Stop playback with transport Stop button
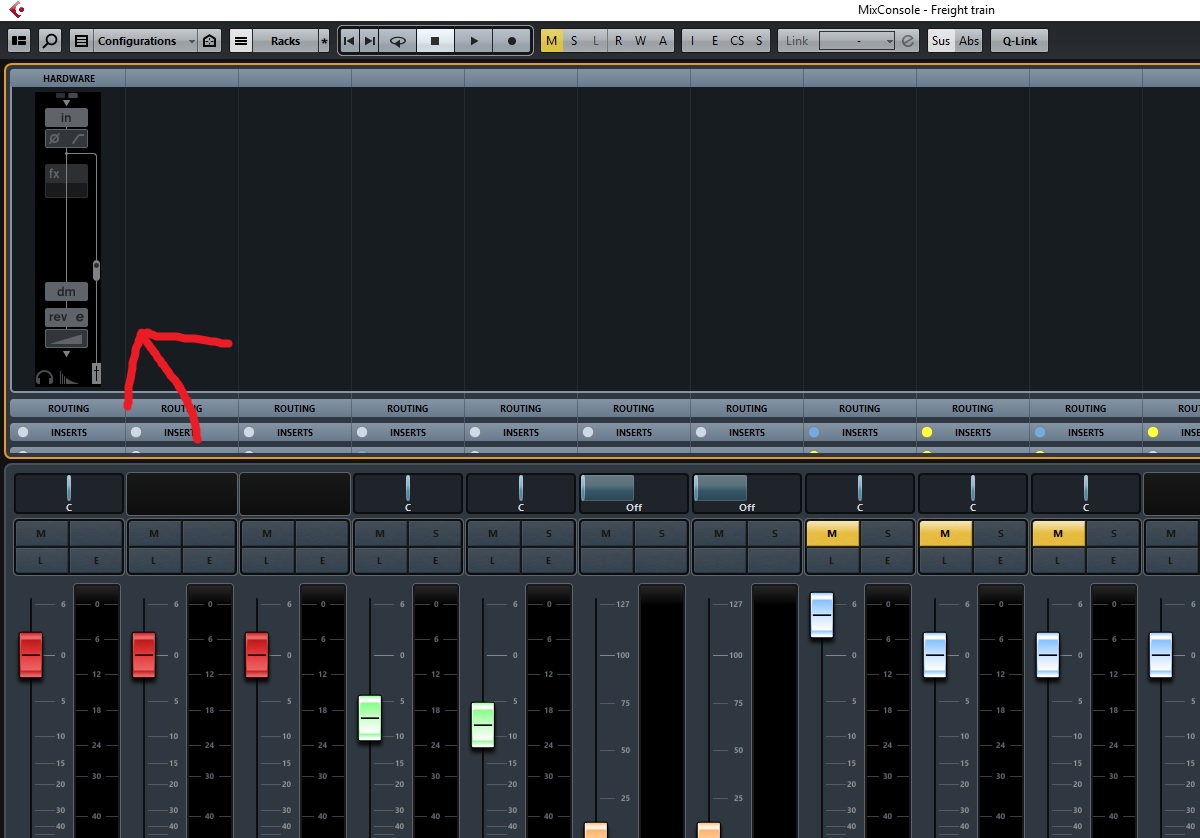This screenshot has height=838, width=1200. pos(435,41)
